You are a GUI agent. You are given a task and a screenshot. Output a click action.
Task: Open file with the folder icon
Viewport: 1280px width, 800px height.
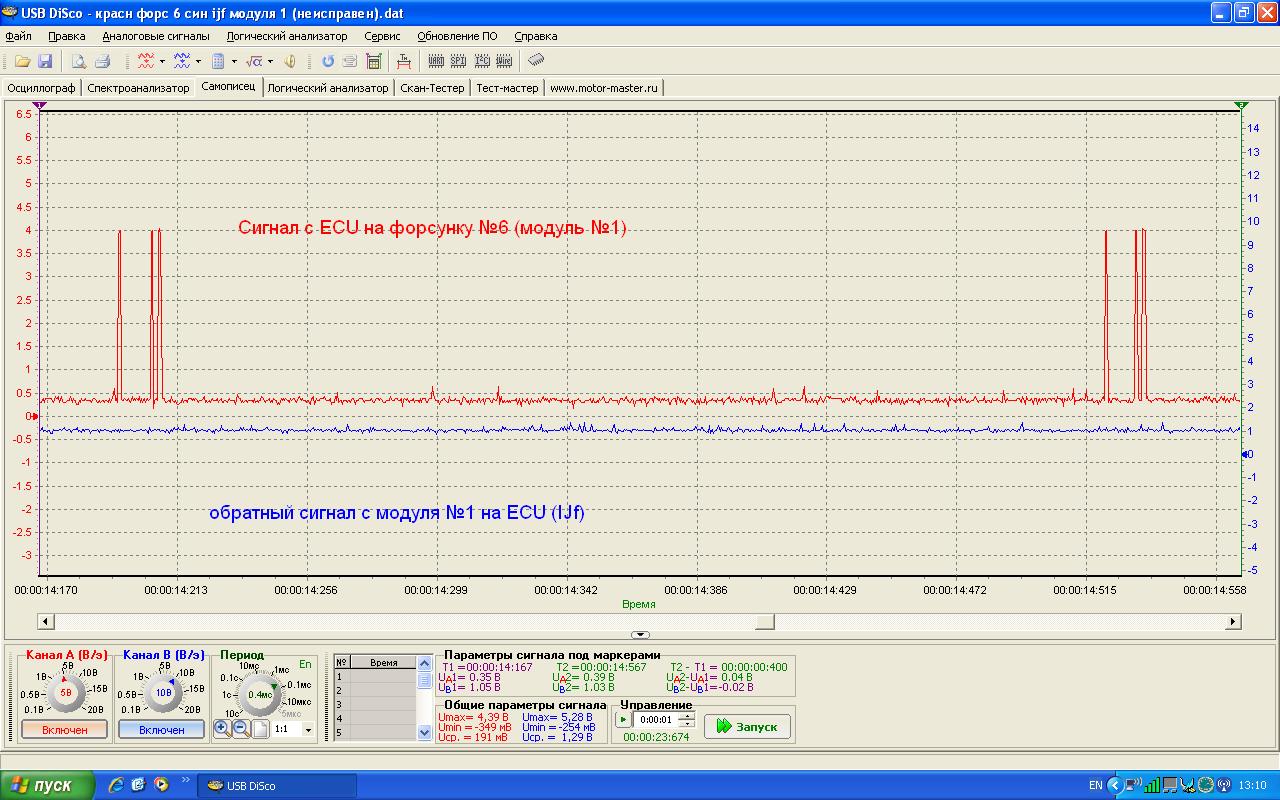(x=22, y=62)
